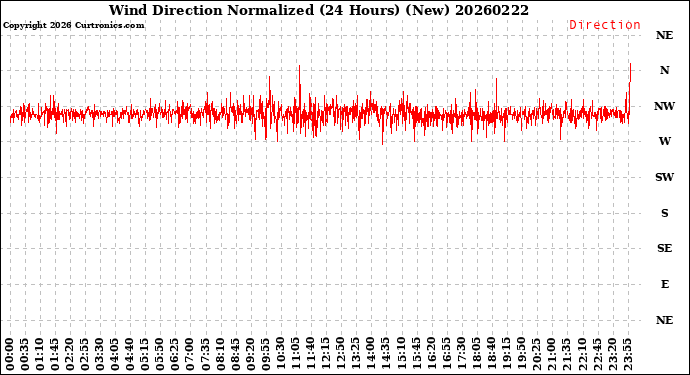Screen dimensions: 690x375
Task: Click the 'S' direction axis label
Action: tap(664, 213)
